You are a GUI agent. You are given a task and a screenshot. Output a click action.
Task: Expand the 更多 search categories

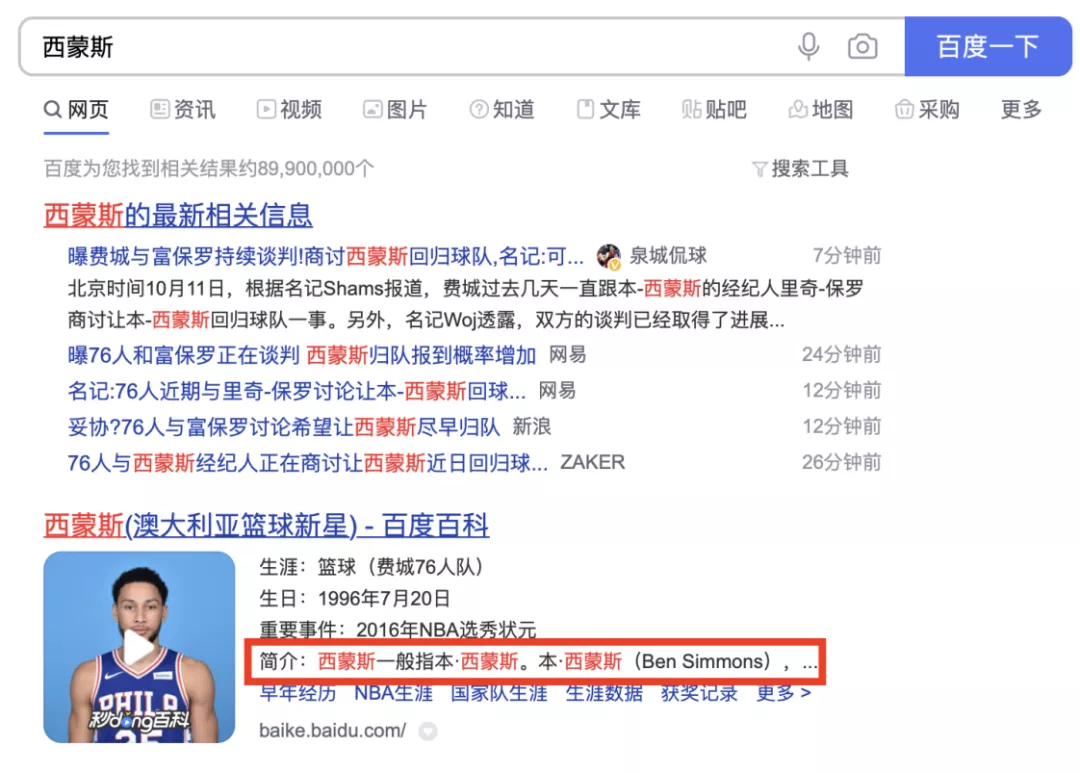tap(1021, 110)
